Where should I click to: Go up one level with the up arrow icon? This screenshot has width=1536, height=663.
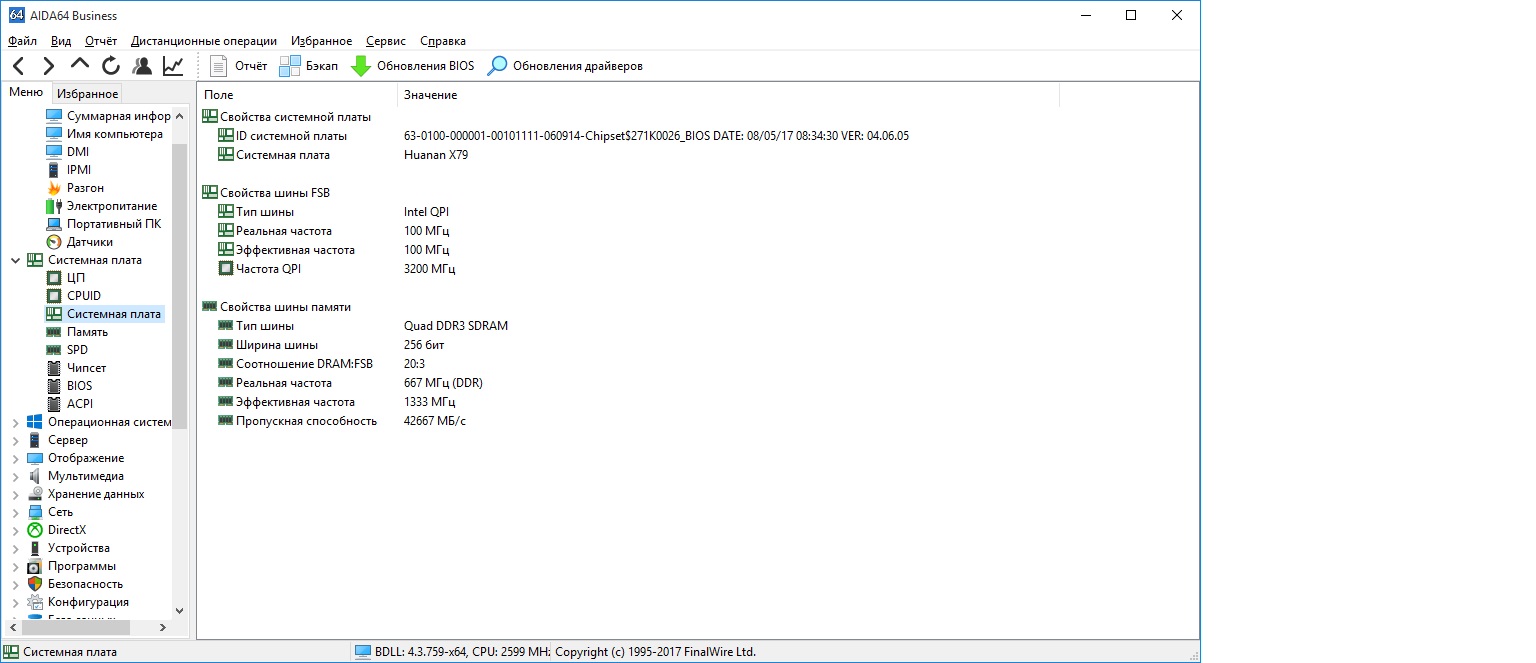[x=80, y=66]
